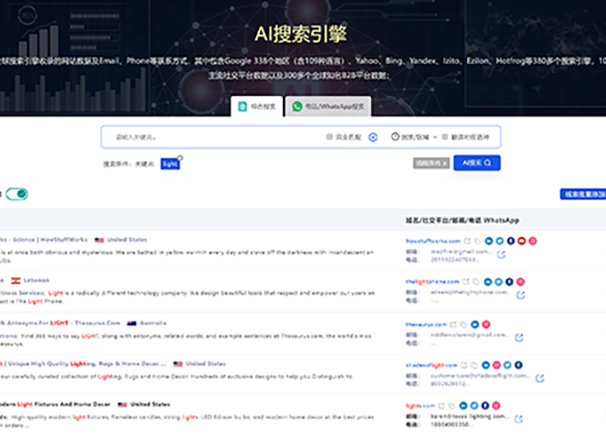This screenshot has height=436, width=606.
Task: Open the shadesoflight.com domain link
Action: [431, 365]
